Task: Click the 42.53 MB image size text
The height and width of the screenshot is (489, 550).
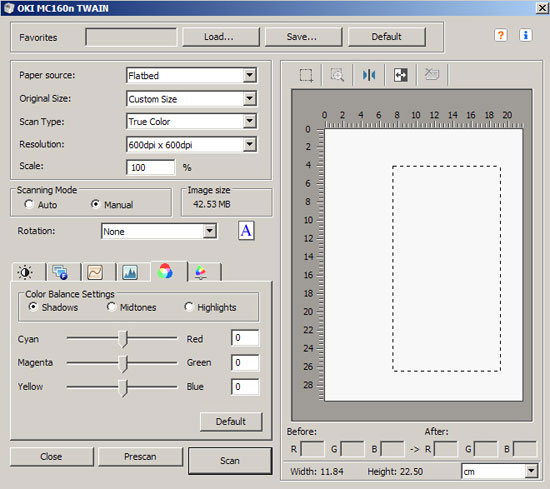Action: (212, 204)
